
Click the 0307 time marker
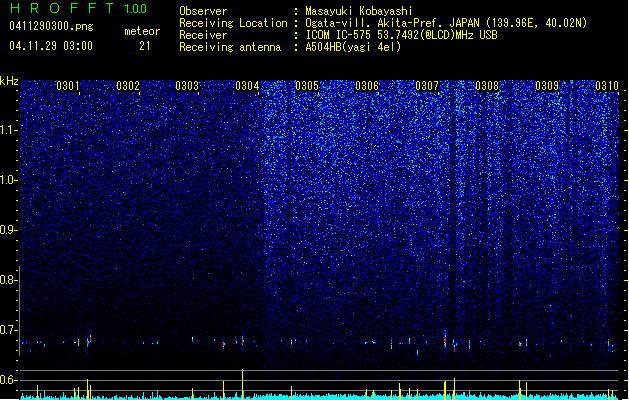[x=427, y=86]
